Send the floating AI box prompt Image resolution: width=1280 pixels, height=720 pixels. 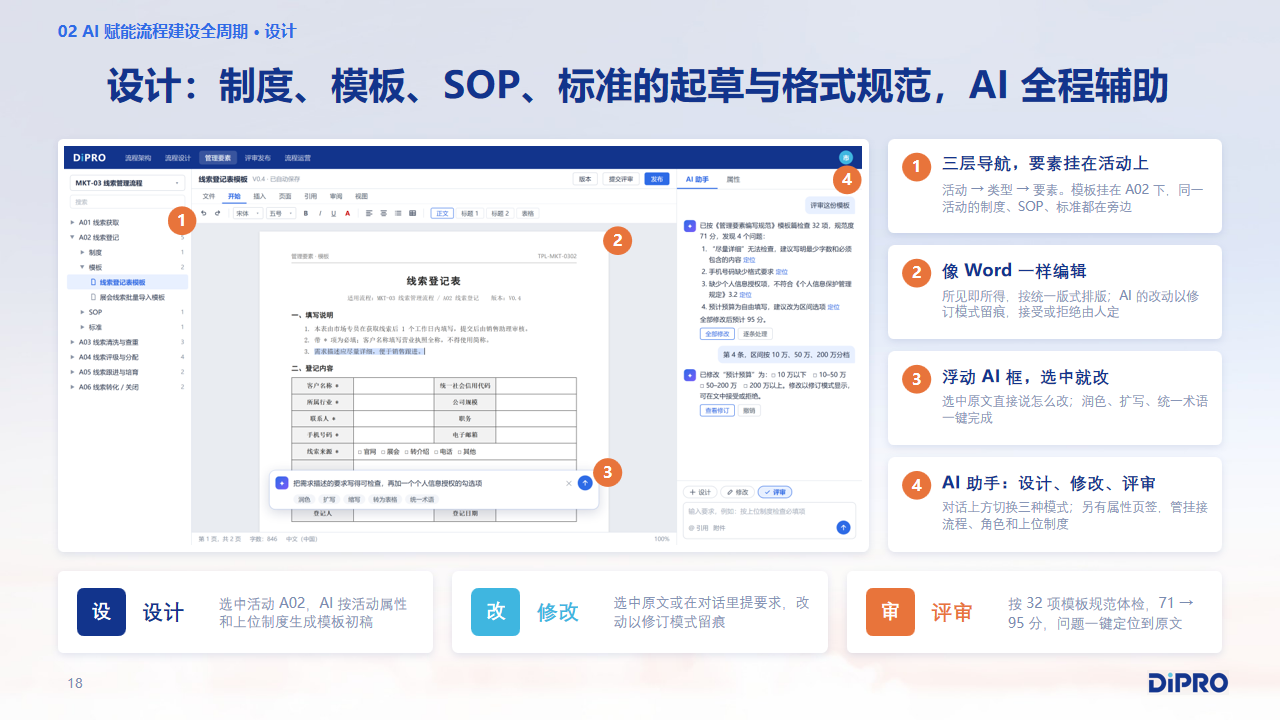(x=585, y=482)
